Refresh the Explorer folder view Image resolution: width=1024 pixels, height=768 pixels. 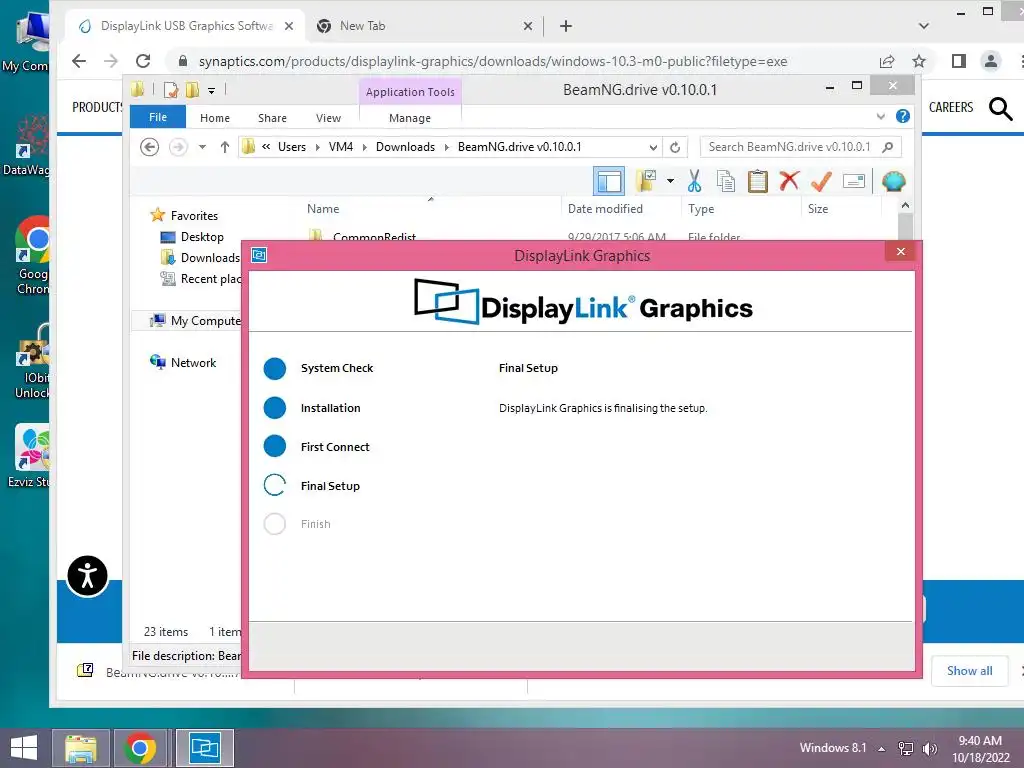(x=675, y=147)
